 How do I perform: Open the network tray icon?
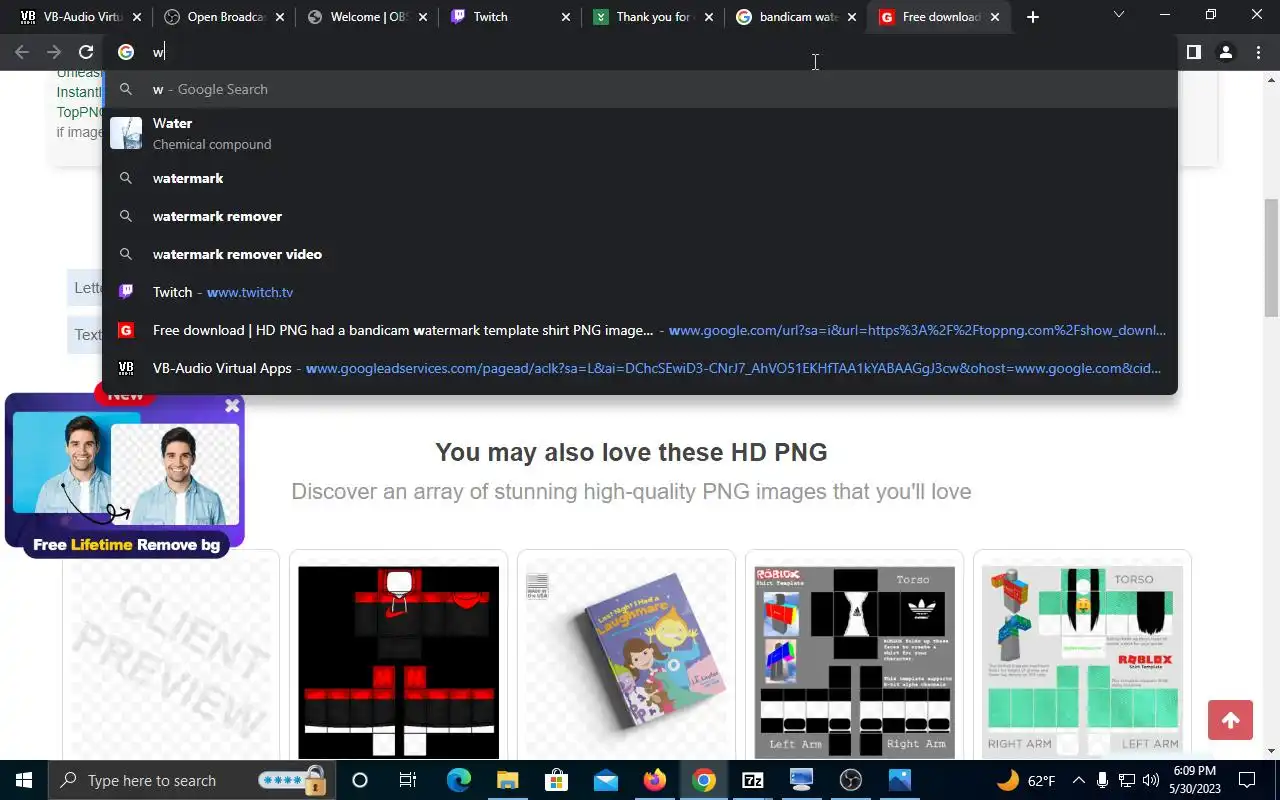tap(1126, 780)
